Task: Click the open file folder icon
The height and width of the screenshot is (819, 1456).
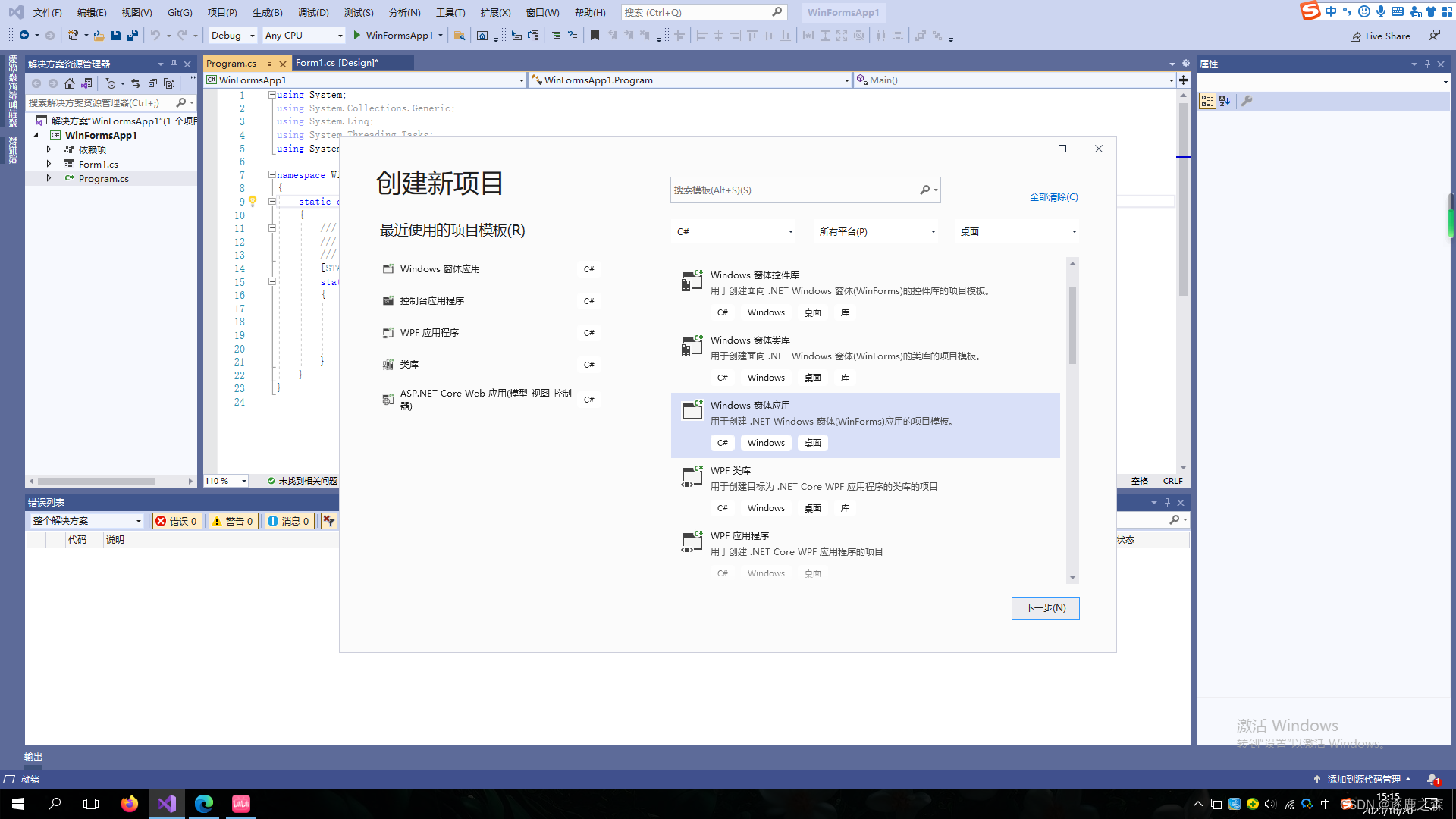Action: (99, 36)
